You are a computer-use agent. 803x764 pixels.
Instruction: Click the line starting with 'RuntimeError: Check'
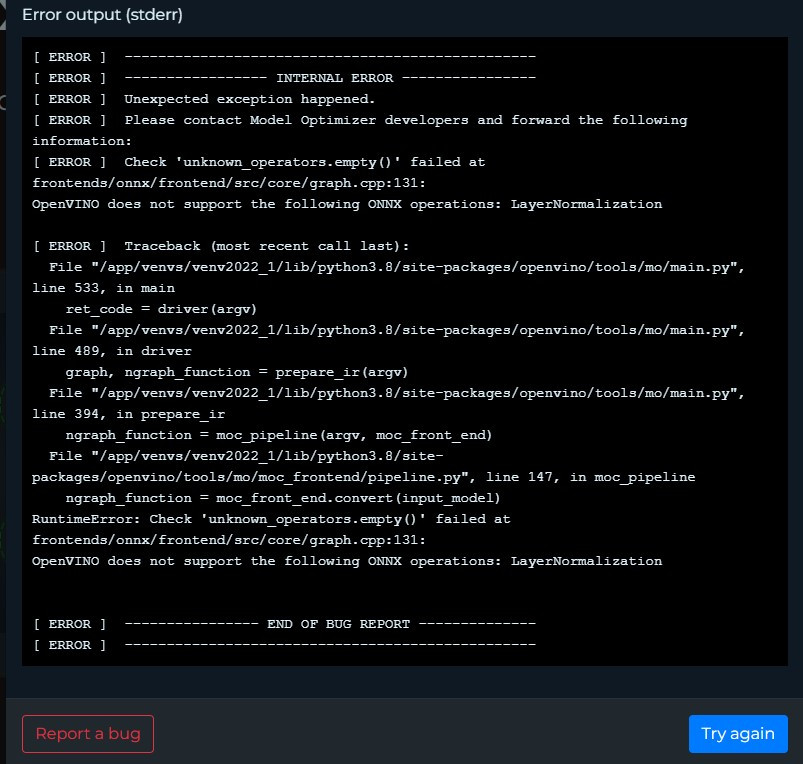(270, 519)
